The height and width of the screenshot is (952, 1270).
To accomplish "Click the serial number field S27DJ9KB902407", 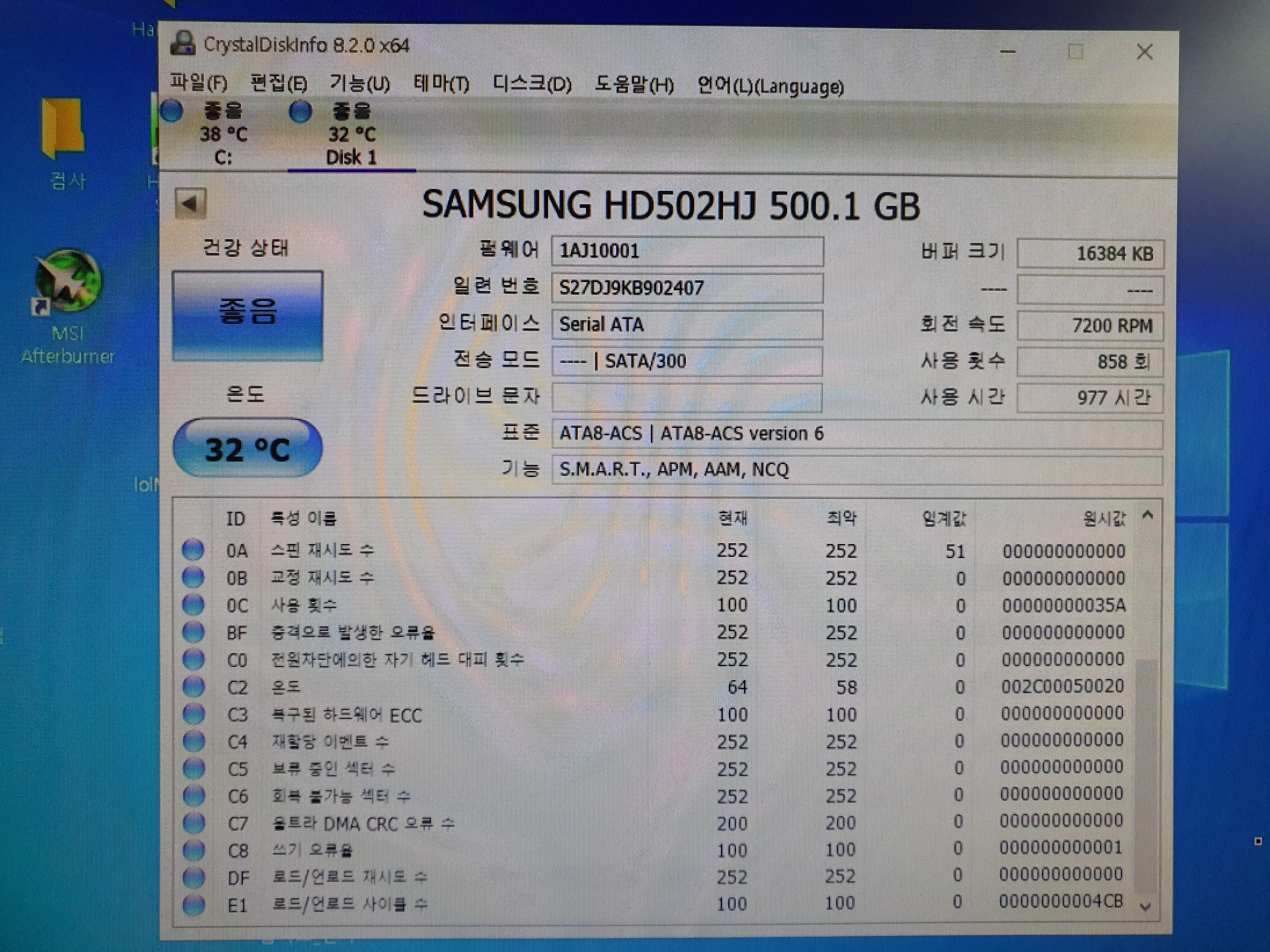I will [x=687, y=287].
